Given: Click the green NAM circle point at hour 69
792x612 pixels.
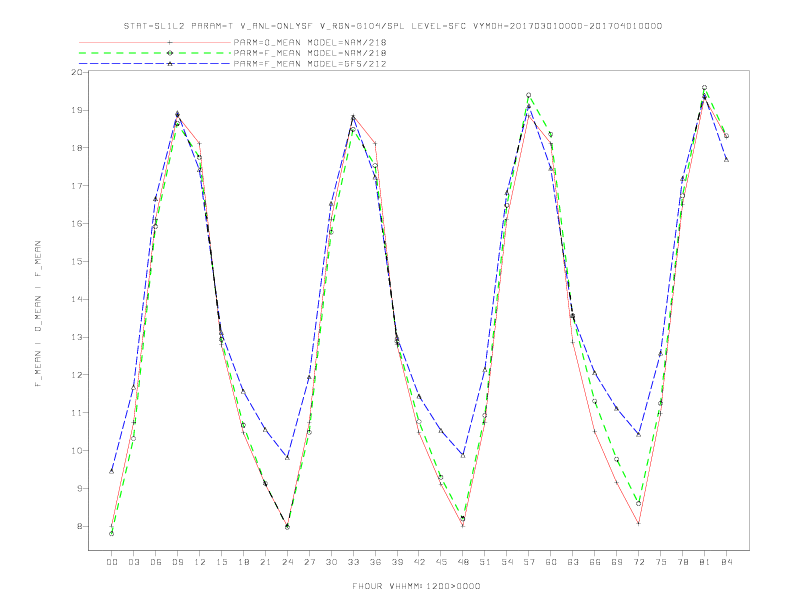Looking at the screenshot, I should click(x=617, y=460).
